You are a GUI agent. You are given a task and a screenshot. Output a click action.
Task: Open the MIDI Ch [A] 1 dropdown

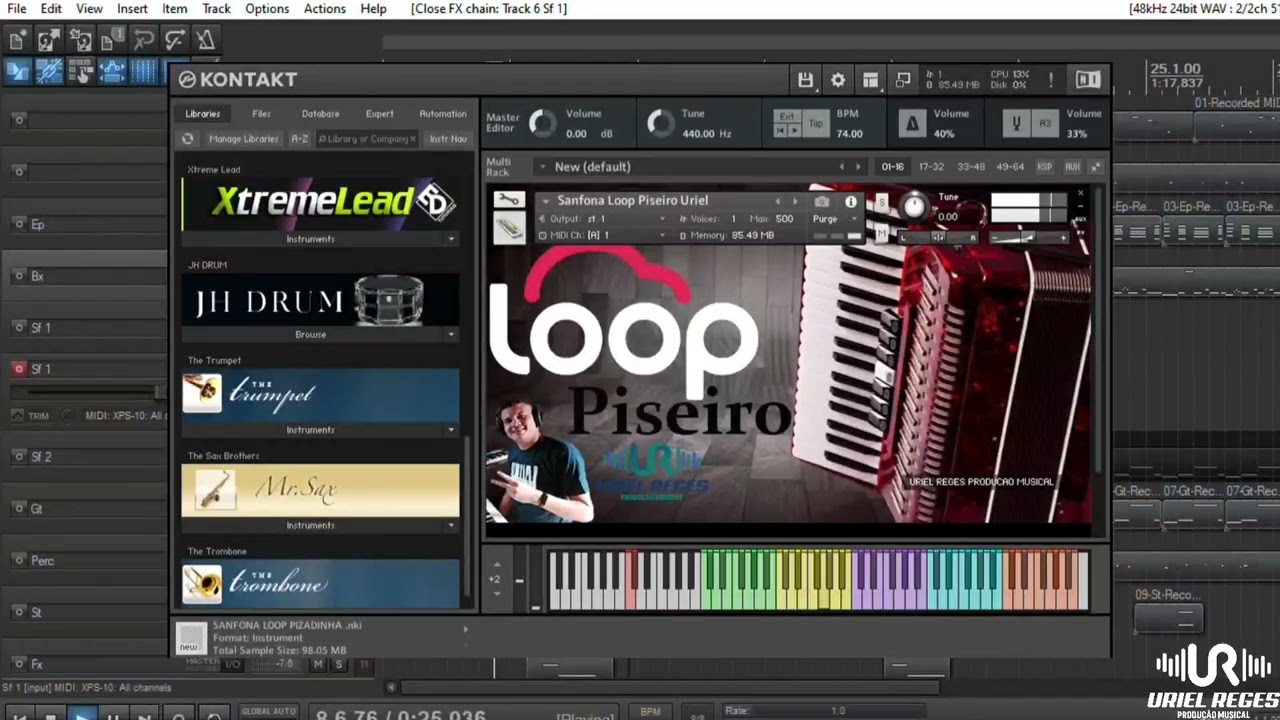(661, 235)
